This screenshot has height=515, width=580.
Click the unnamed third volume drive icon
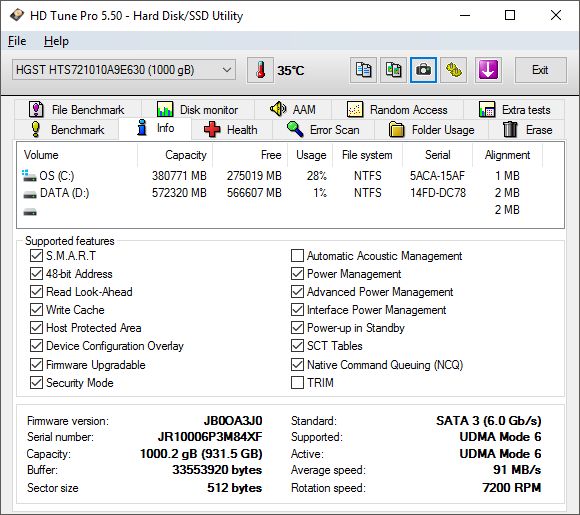30,212
